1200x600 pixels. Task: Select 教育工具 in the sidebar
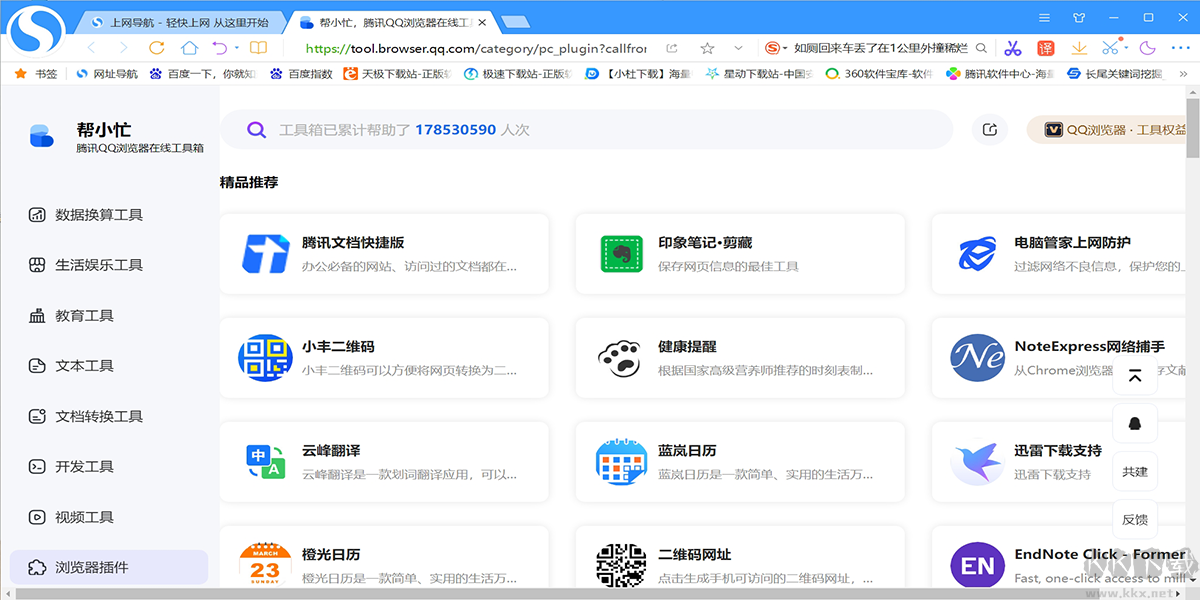coord(110,316)
